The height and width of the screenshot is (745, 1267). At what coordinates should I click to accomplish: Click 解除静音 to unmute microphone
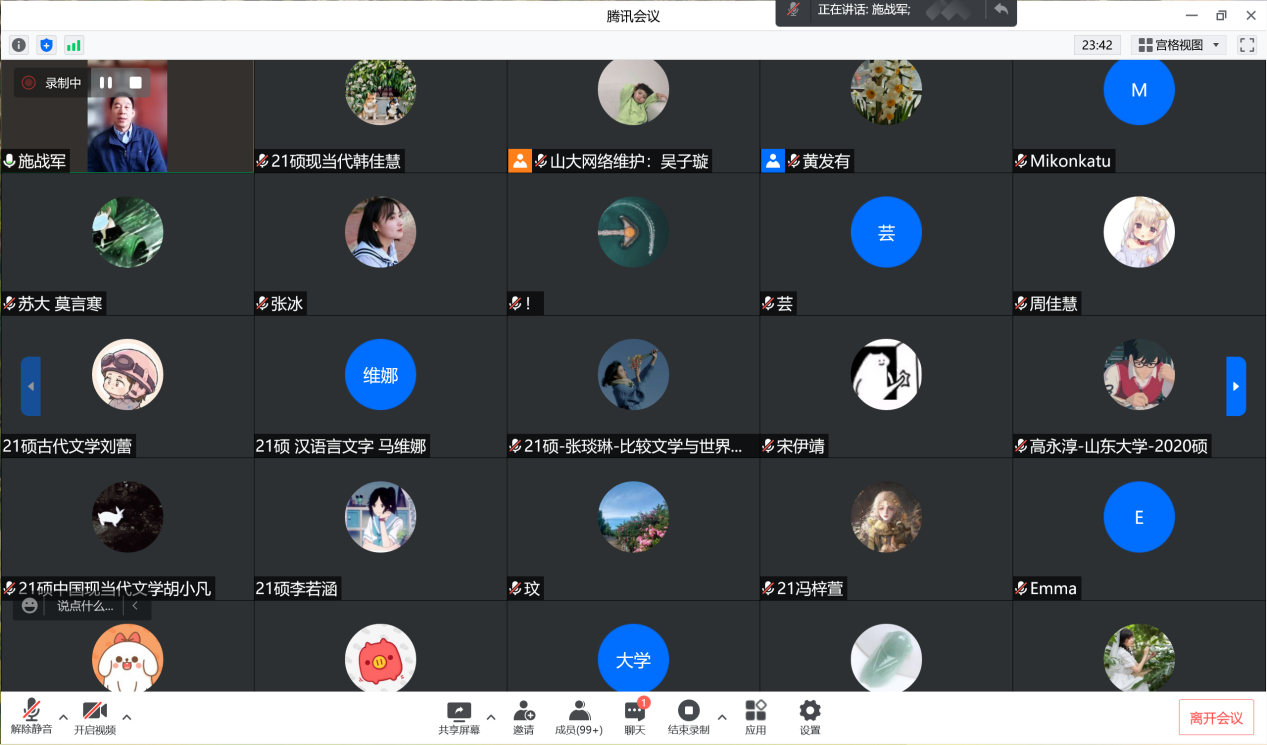pos(32,717)
